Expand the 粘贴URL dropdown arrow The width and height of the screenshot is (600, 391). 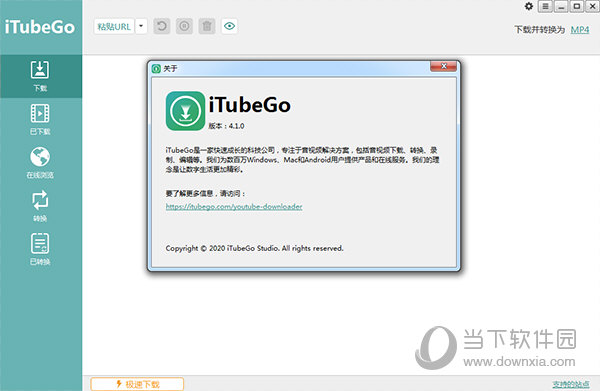click(141, 26)
